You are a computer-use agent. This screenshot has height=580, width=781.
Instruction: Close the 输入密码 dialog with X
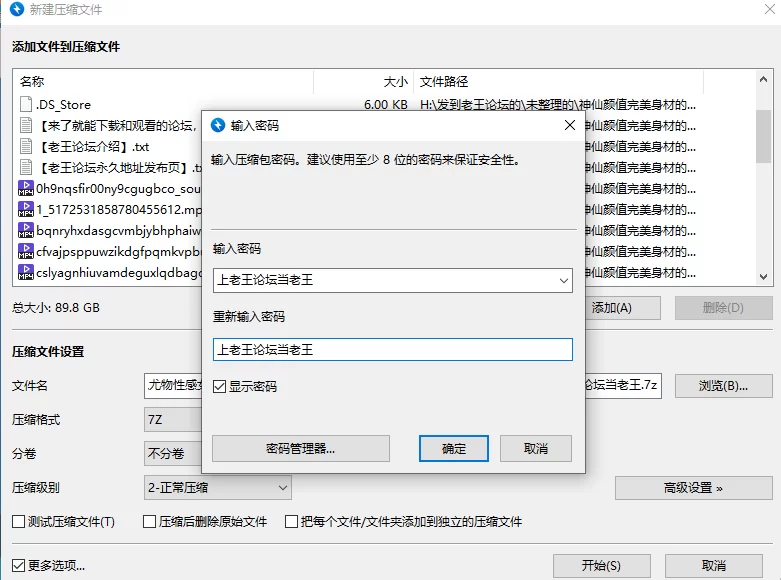[570, 125]
